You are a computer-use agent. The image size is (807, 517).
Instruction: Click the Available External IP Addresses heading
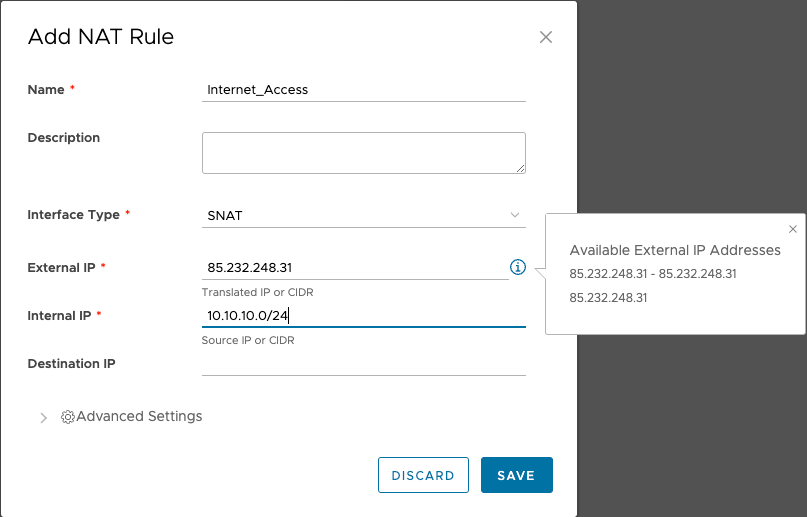tap(675, 250)
